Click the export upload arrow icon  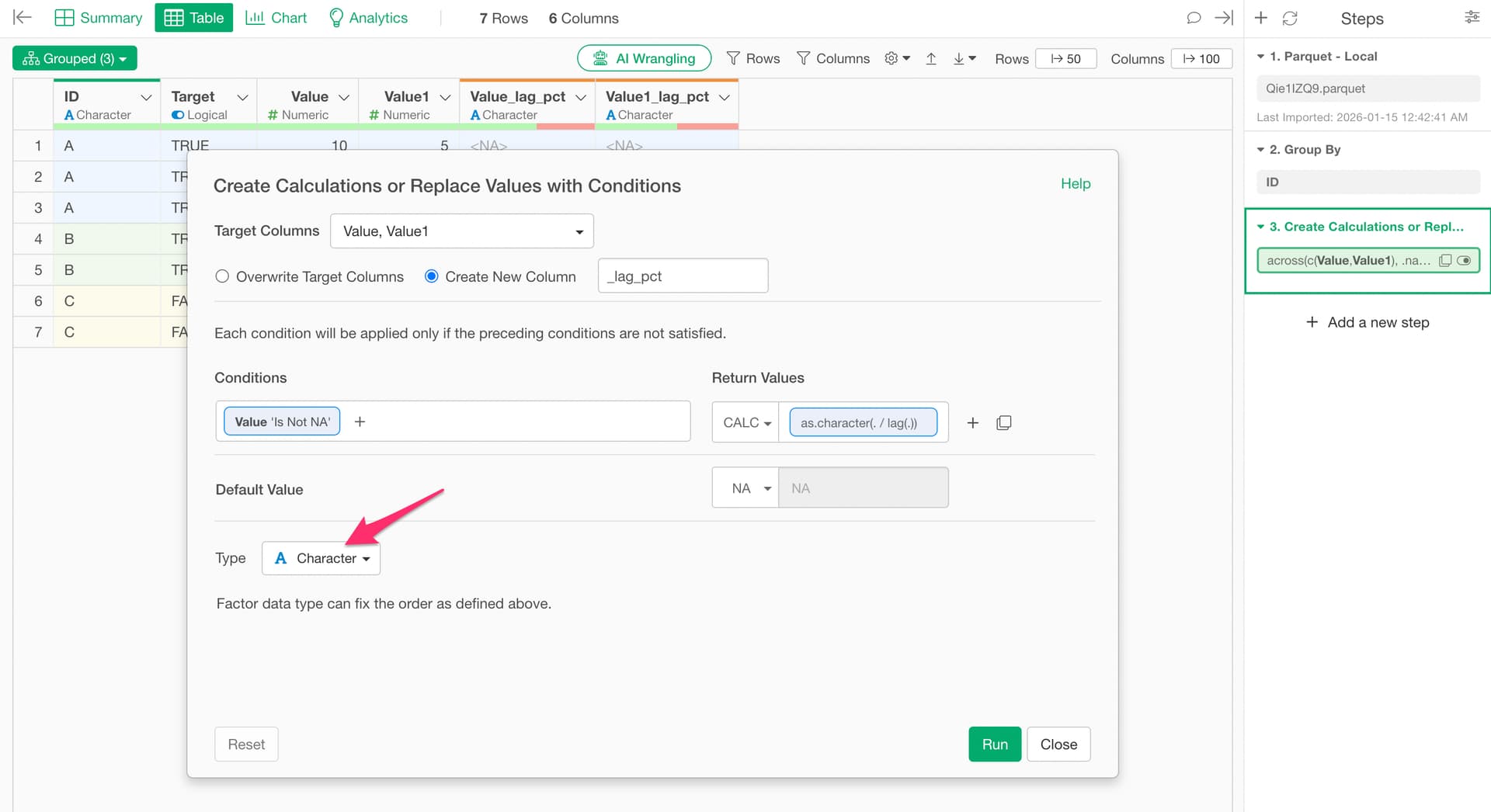pos(931,59)
